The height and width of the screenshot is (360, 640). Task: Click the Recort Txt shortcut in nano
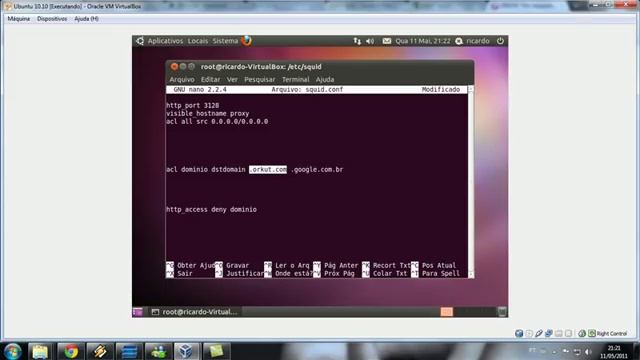(387, 265)
